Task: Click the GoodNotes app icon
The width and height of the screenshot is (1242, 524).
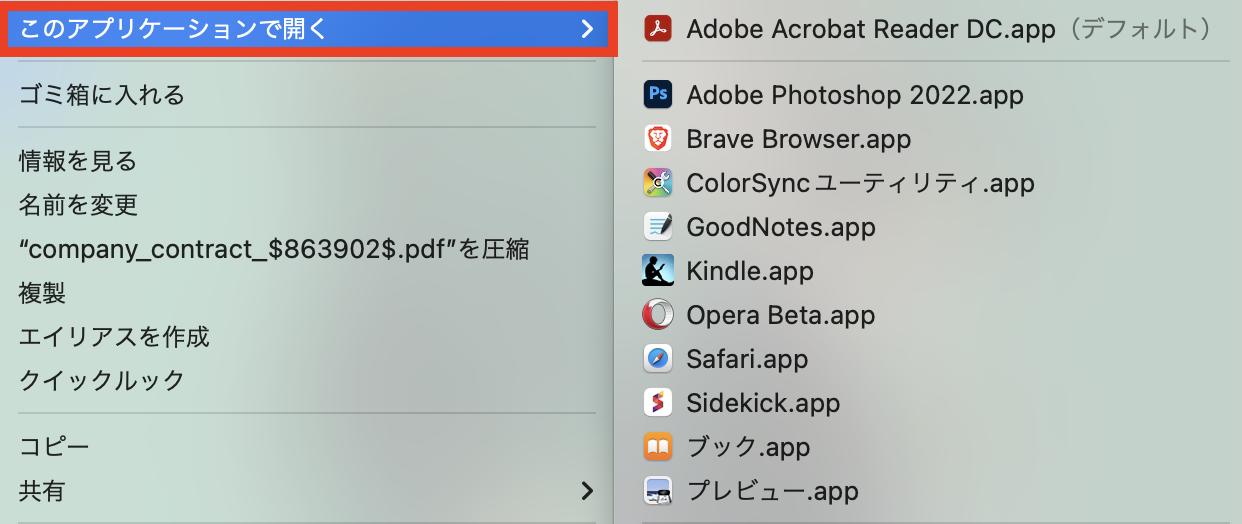Action: [657, 227]
